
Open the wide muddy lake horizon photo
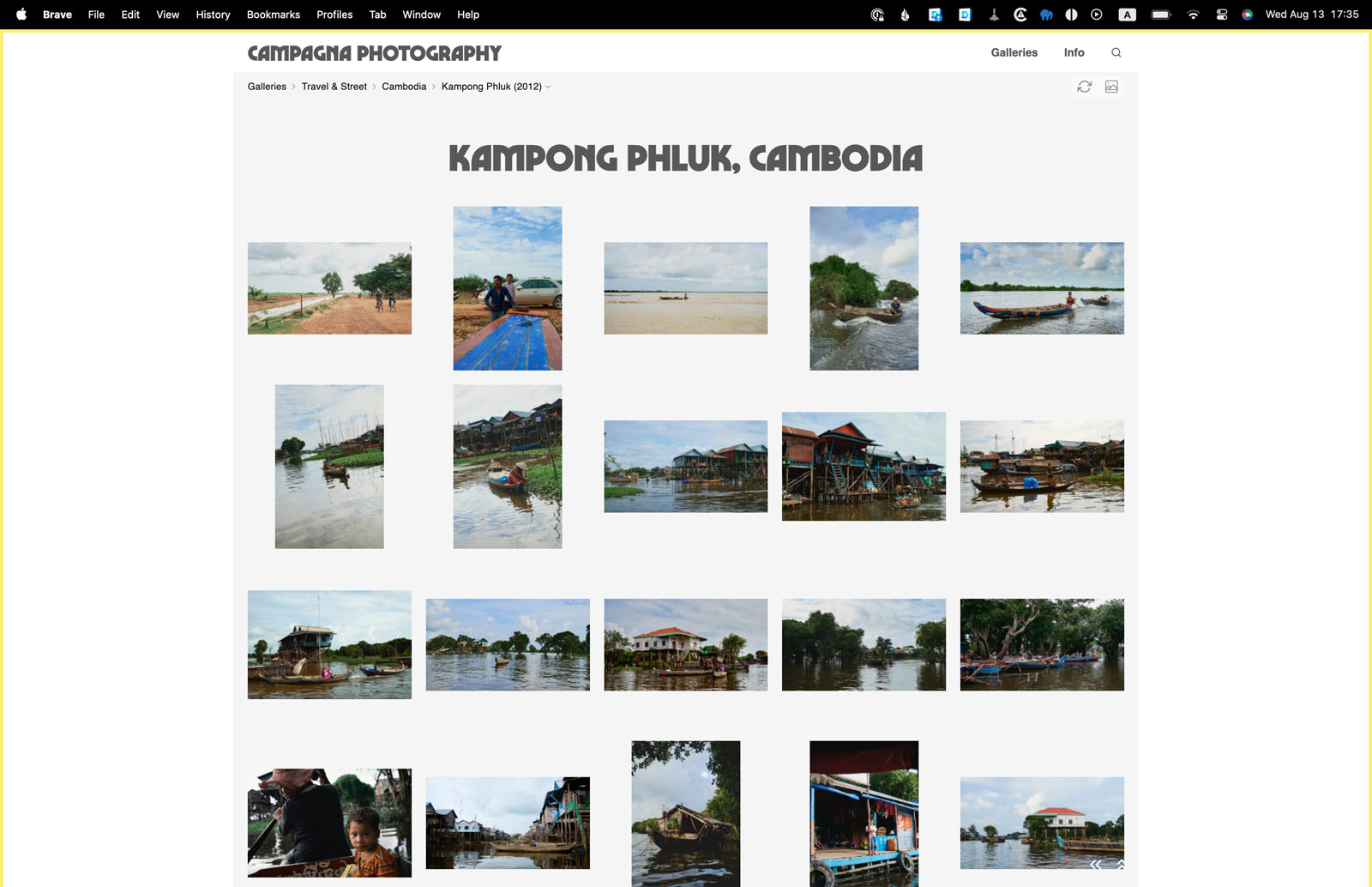(686, 288)
